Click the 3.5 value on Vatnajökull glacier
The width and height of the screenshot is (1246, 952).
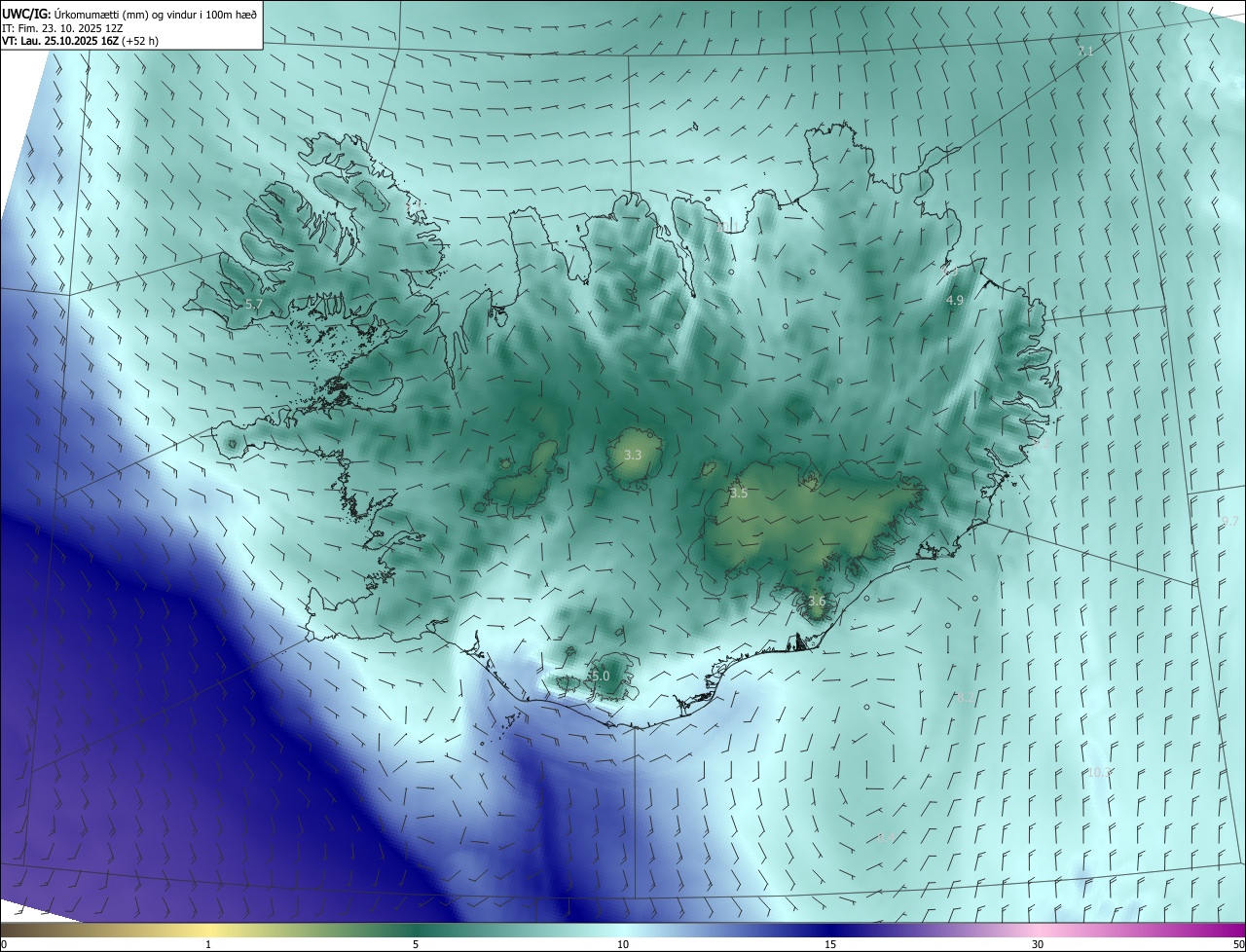point(739,494)
